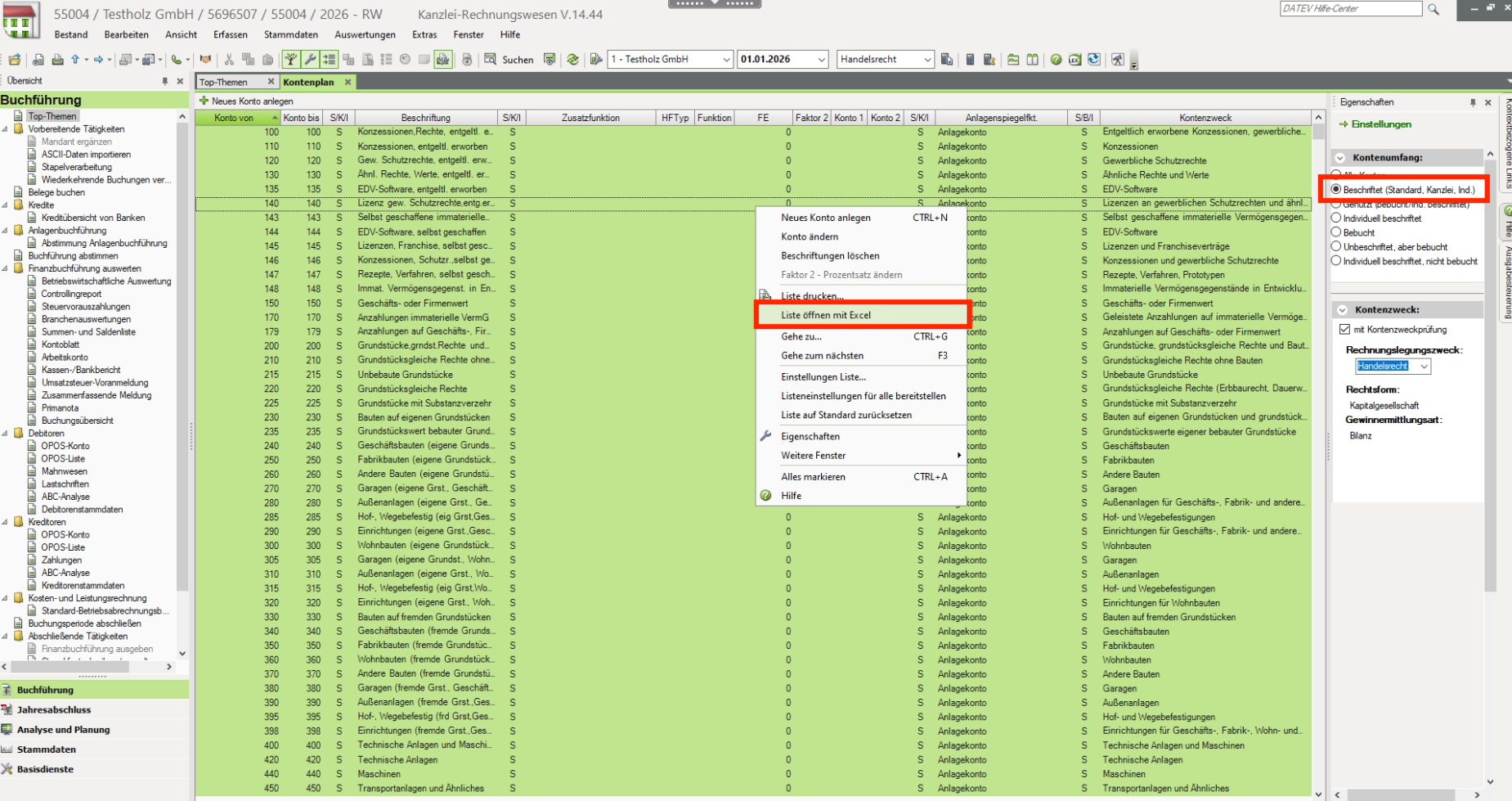
Task: Toggle the wrench properties toolbar icon
Action: pyautogui.click(x=310, y=60)
